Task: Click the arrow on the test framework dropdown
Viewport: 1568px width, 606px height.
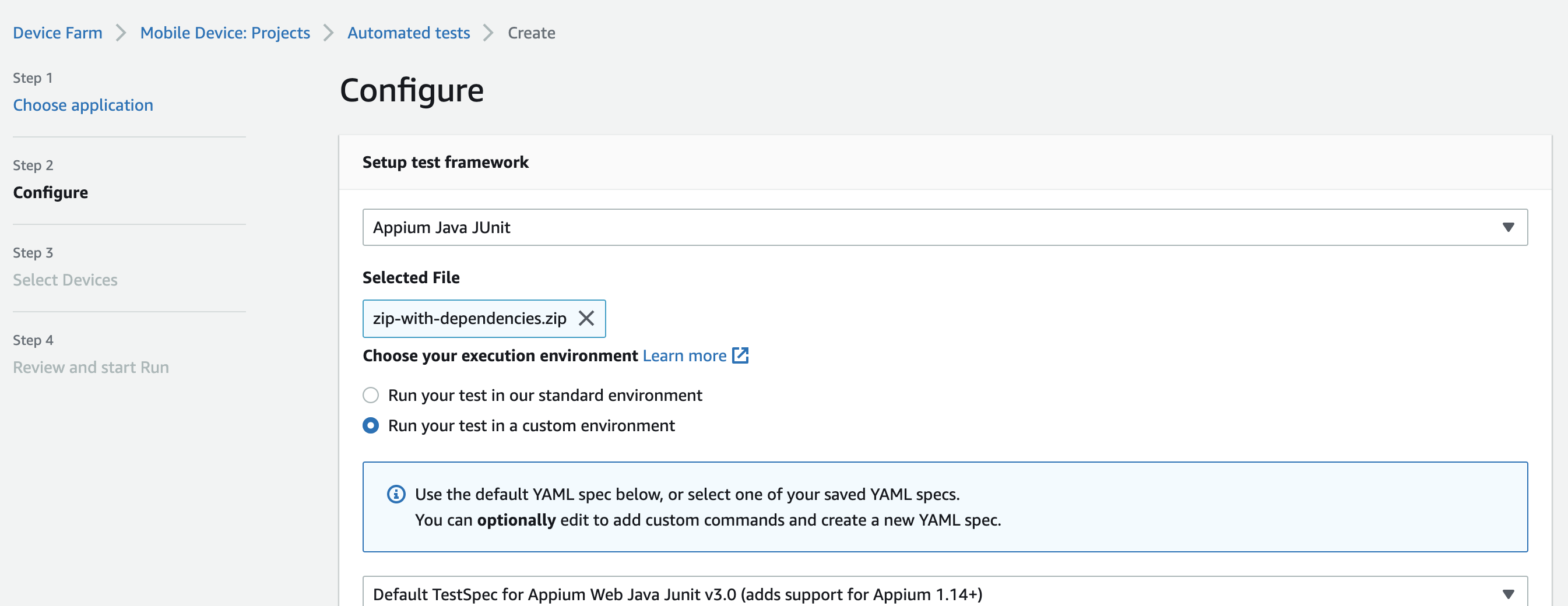Action: [1508, 228]
